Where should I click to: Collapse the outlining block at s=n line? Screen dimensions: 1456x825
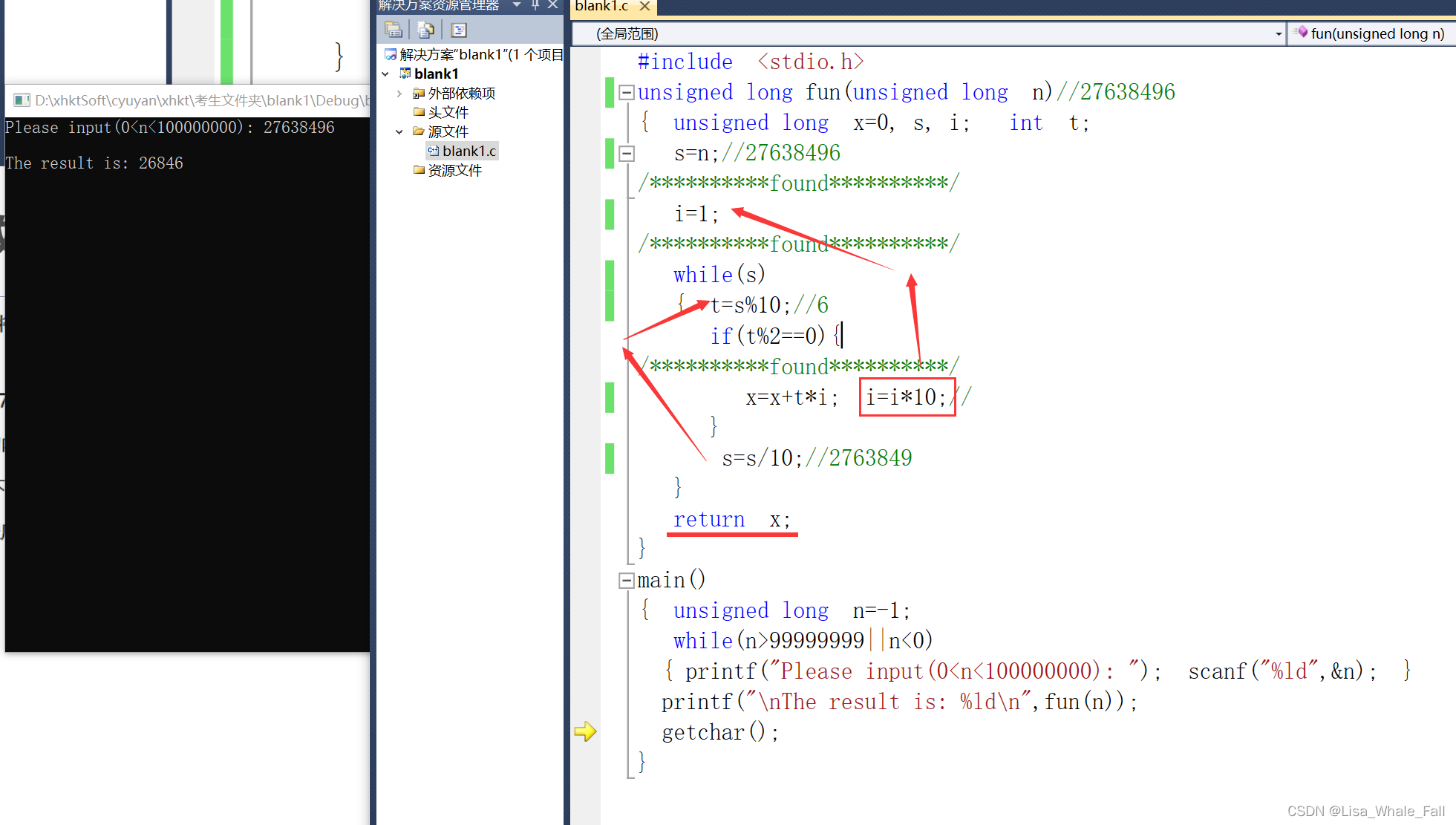click(626, 154)
